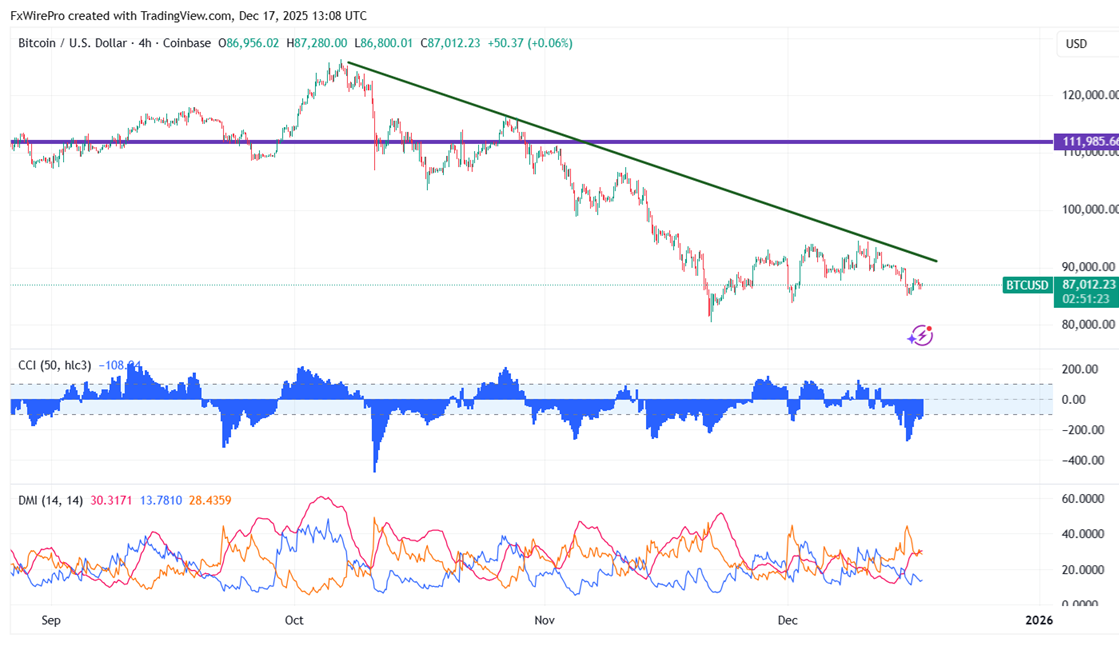The image size is (1119, 649).
Task: Click the CCI 0.00 axis label
Action: pos(1074,400)
